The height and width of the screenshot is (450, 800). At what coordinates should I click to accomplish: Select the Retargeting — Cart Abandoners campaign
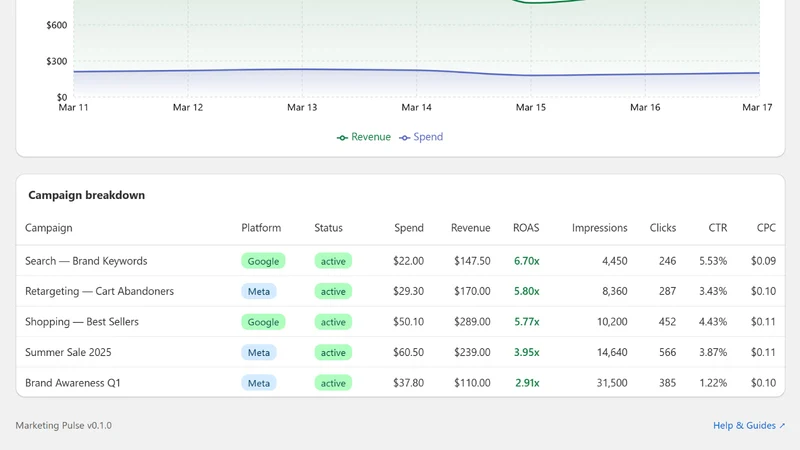[x=99, y=291]
